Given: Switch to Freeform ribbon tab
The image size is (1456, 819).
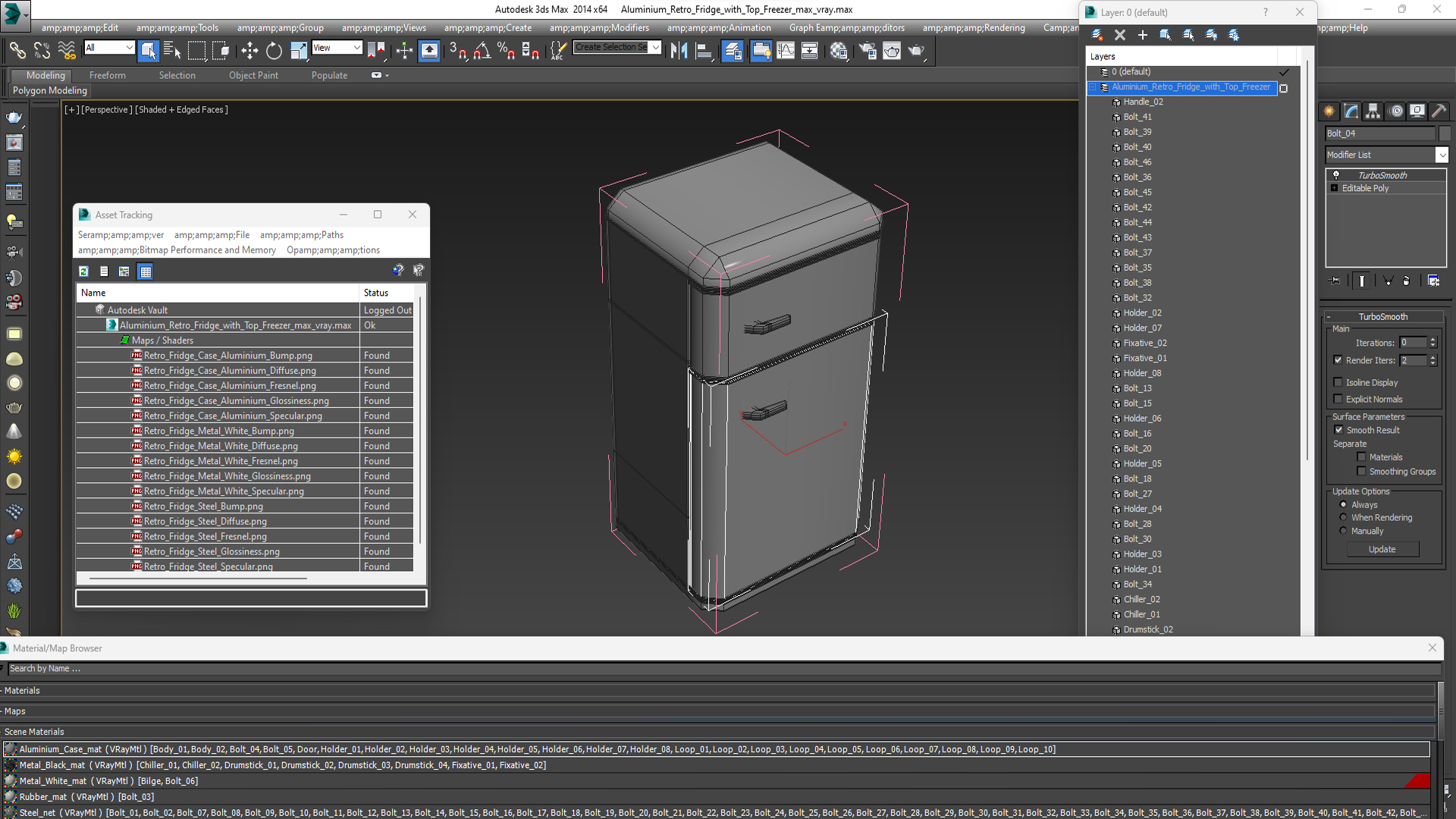Looking at the screenshot, I should 108,75.
